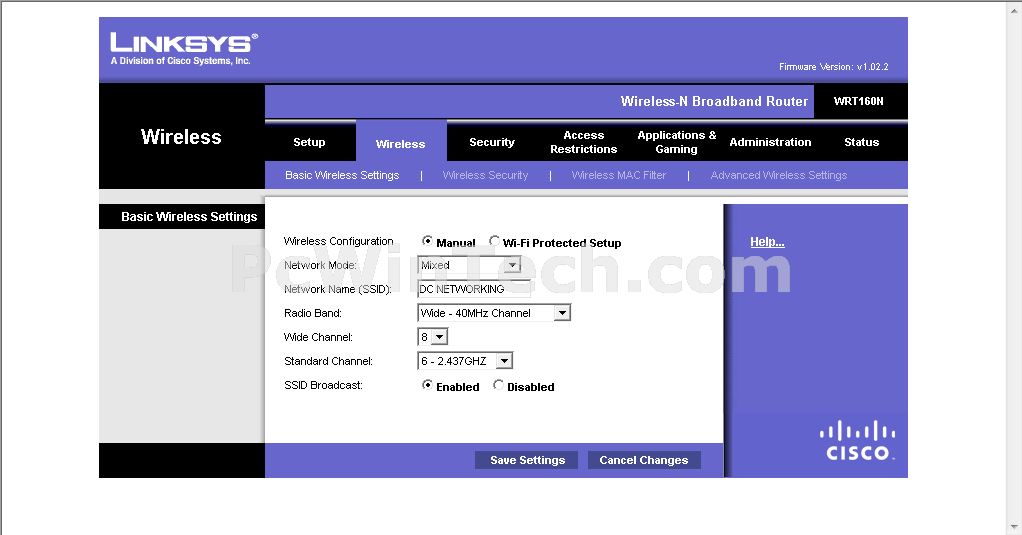Select Basic Wireless Settings subtab

click(342, 175)
